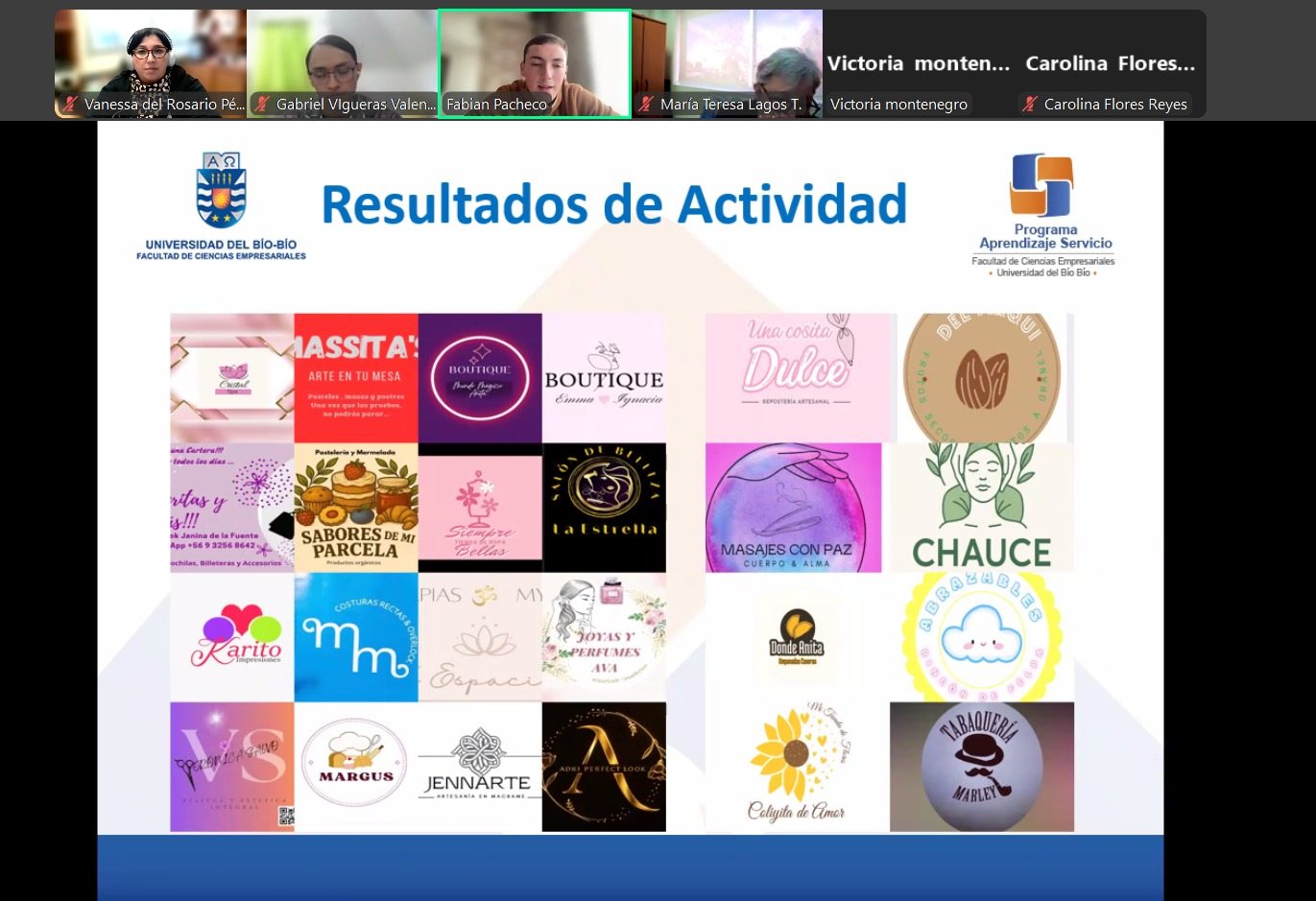Click the Coligüita de Amor sunflower logo
Image resolution: width=1316 pixels, height=901 pixels.
point(797,764)
